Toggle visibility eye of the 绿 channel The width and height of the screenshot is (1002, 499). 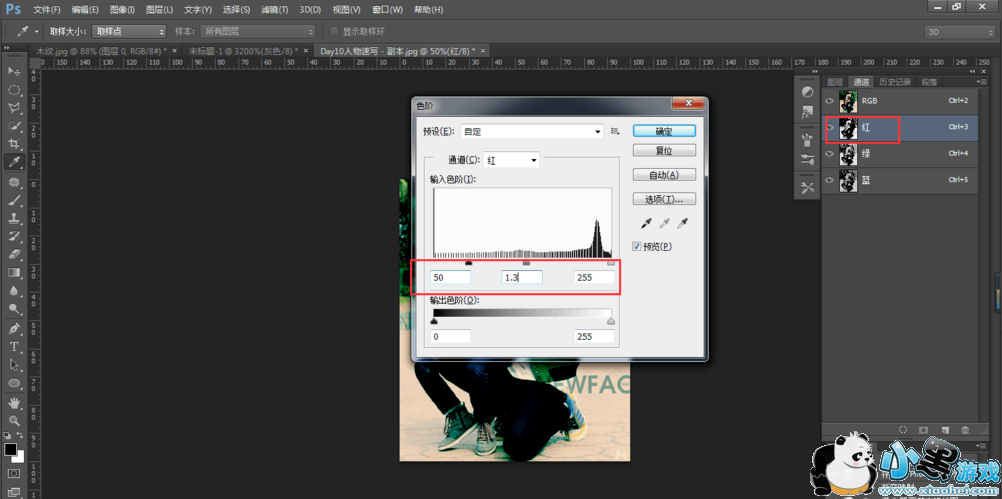[829, 154]
